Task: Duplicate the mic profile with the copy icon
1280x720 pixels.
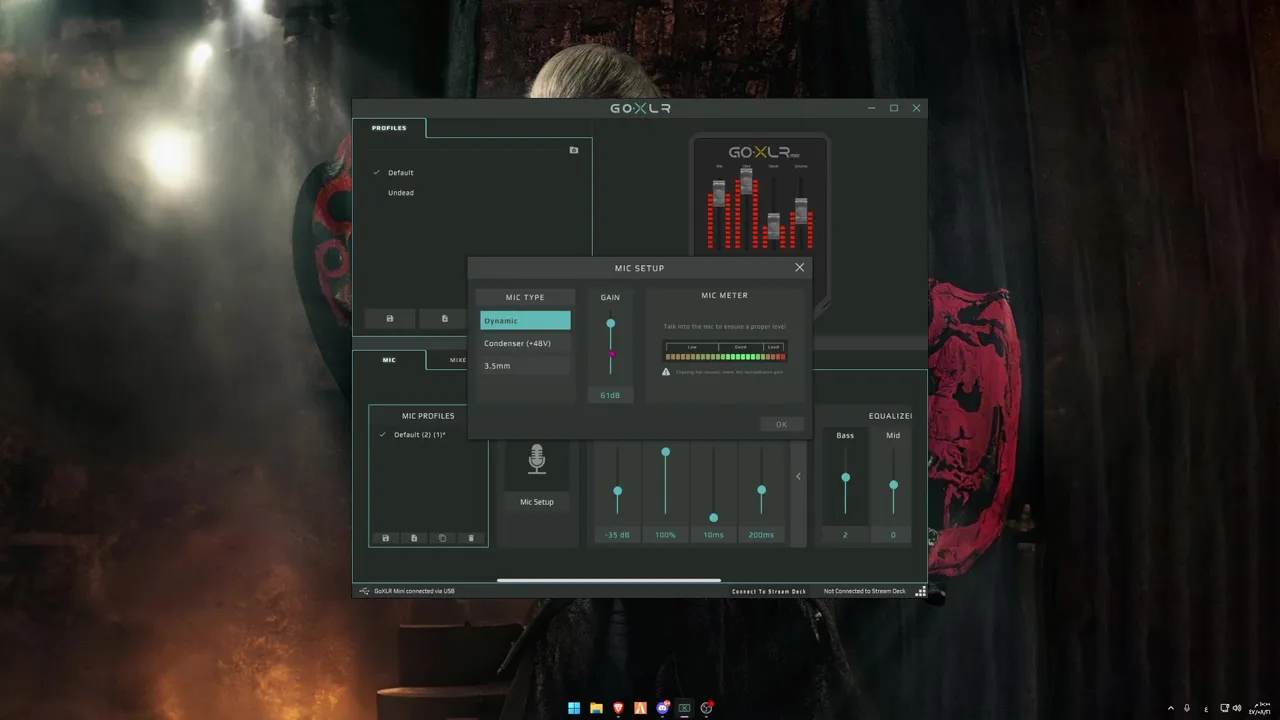Action: tap(443, 538)
